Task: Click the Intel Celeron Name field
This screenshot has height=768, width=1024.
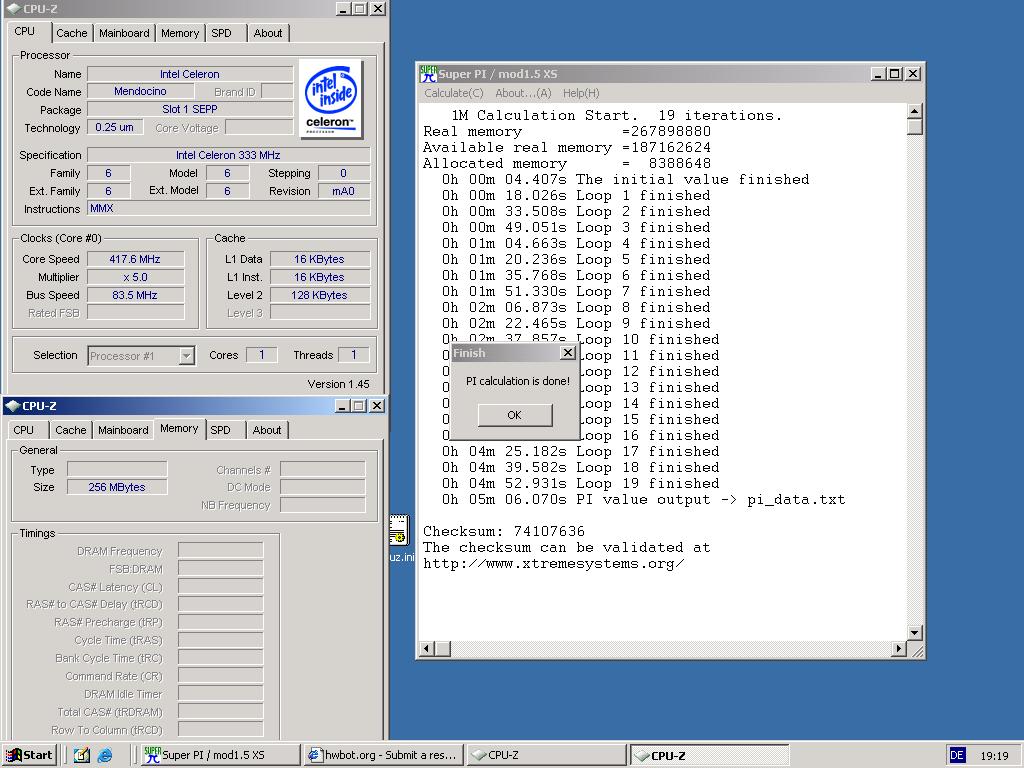Action: (190, 74)
